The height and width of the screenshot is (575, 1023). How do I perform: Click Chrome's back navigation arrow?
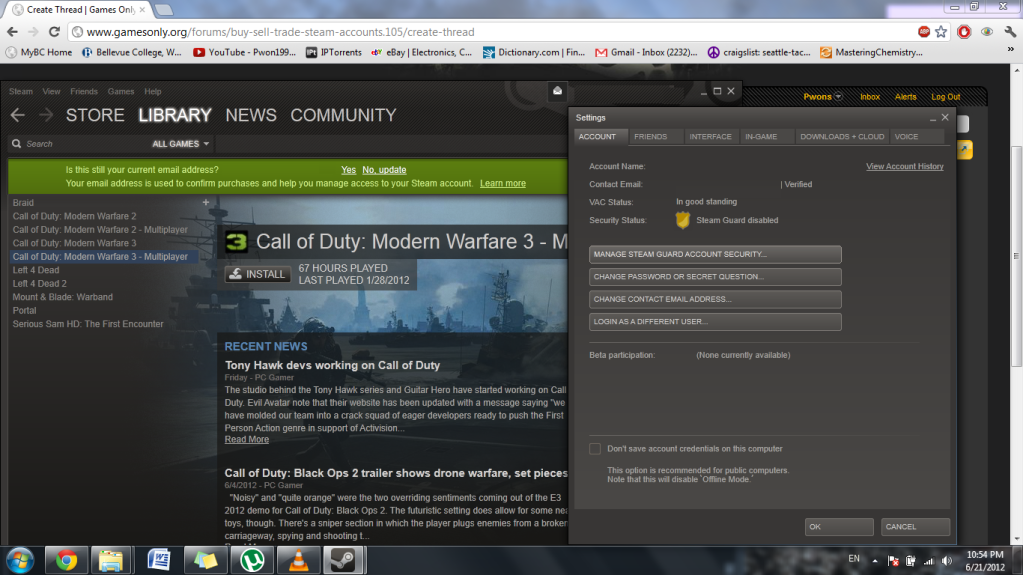coord(12,31)
